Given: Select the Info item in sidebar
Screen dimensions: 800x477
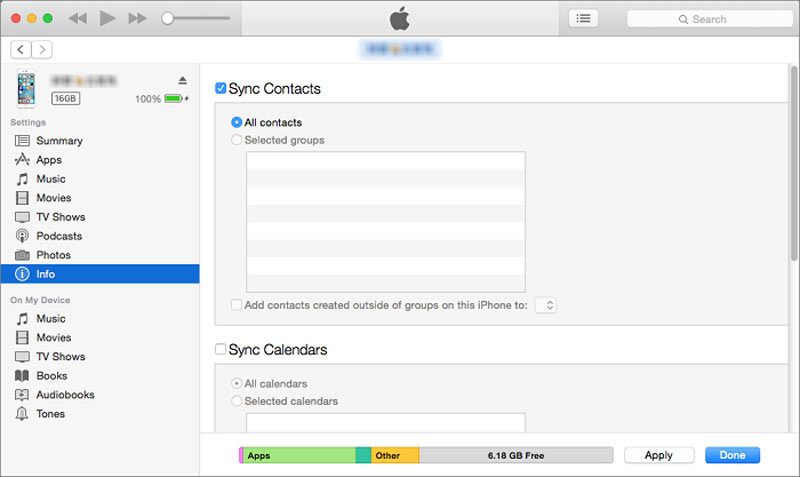Looking at the screenshot, I should point(100,274).
